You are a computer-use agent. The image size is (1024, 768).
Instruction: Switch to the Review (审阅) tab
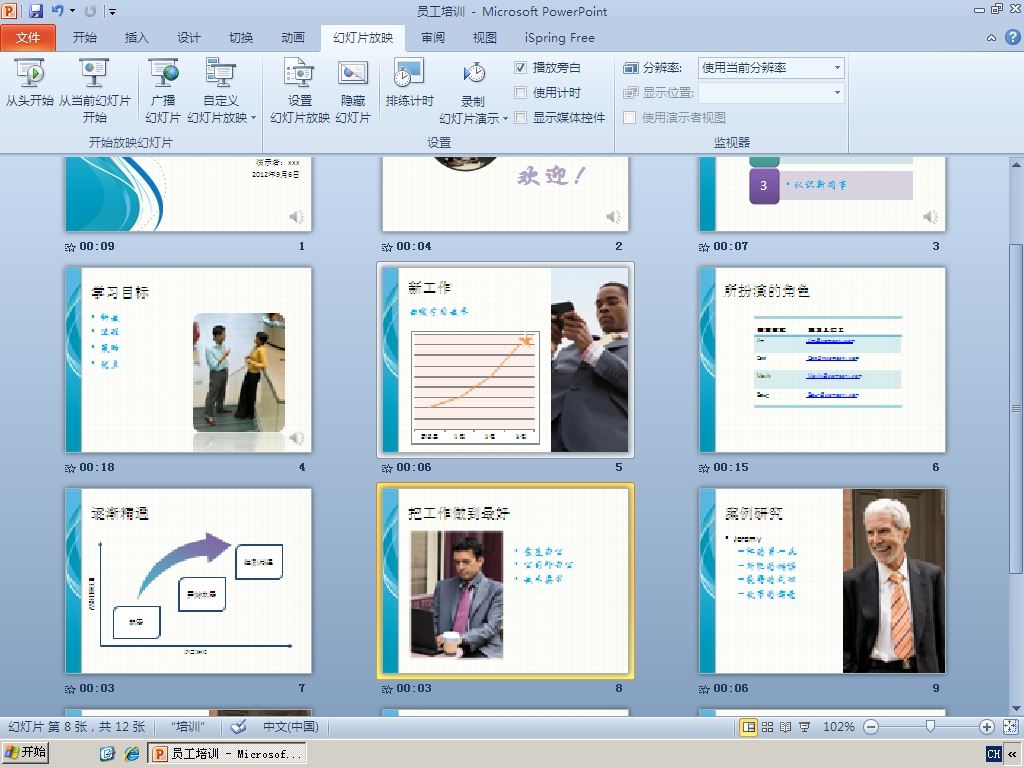click(x=433, y=38)
